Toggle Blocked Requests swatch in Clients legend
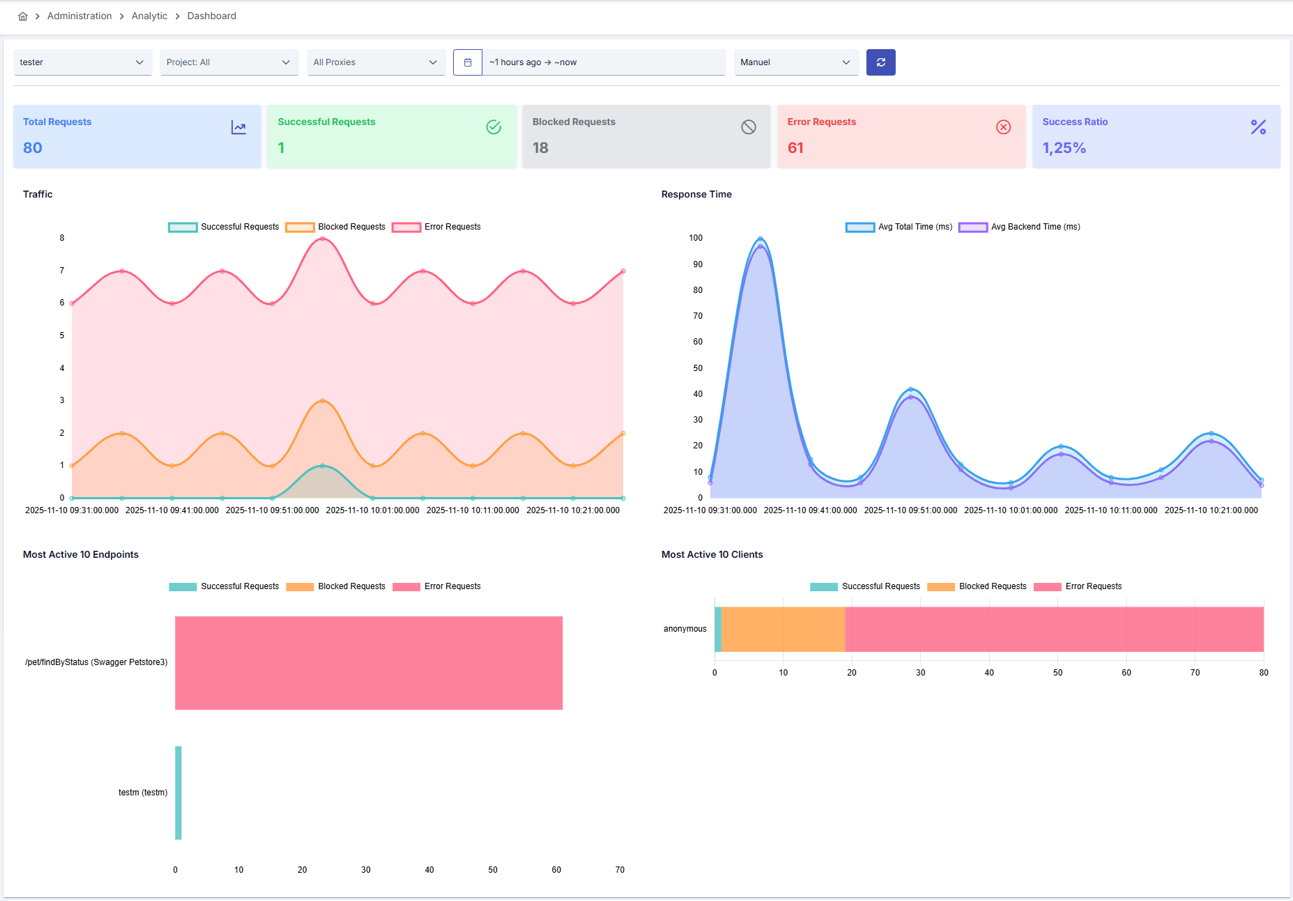 click(941, 586)
